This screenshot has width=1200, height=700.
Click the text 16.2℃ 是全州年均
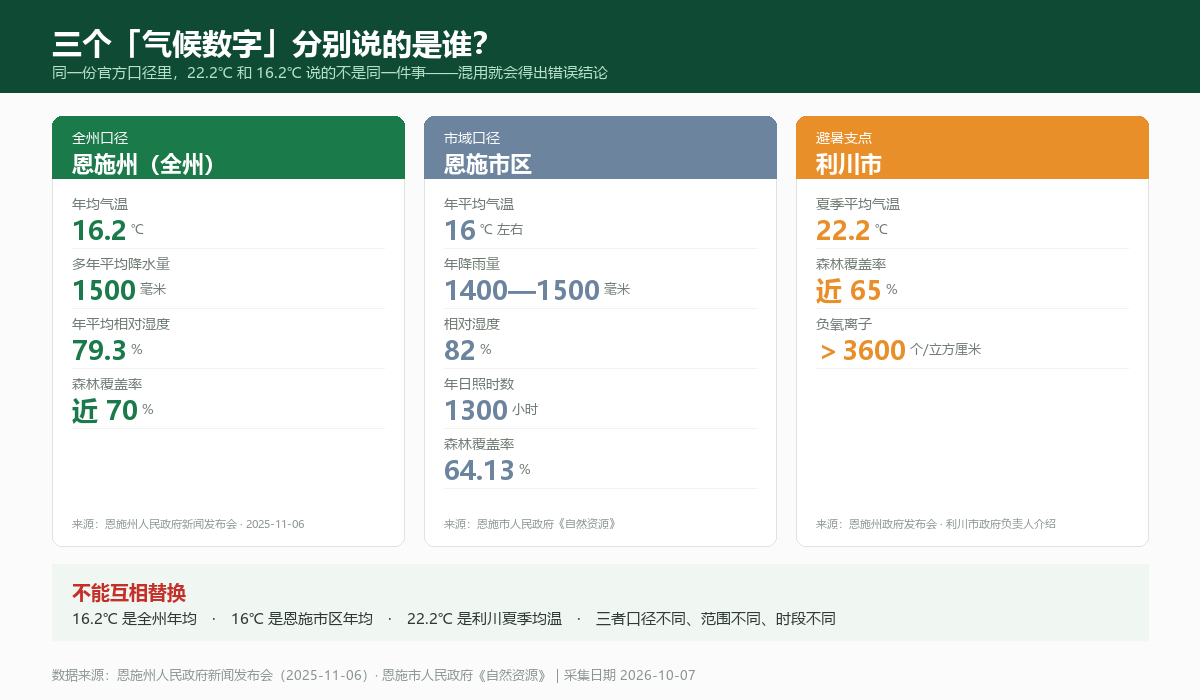click(134, 619)
